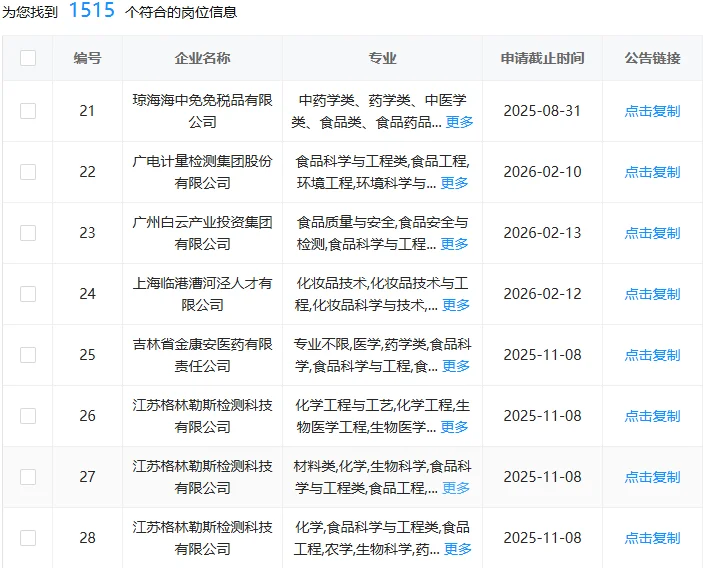The height and width of the screenshot is (568, 703).
Task: Click the 专业 column header
Action: (382, 58)
